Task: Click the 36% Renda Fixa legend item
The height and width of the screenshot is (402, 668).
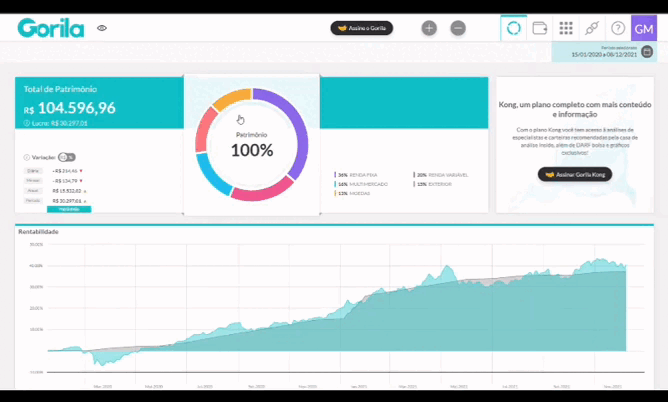Action: pos(356,175)
